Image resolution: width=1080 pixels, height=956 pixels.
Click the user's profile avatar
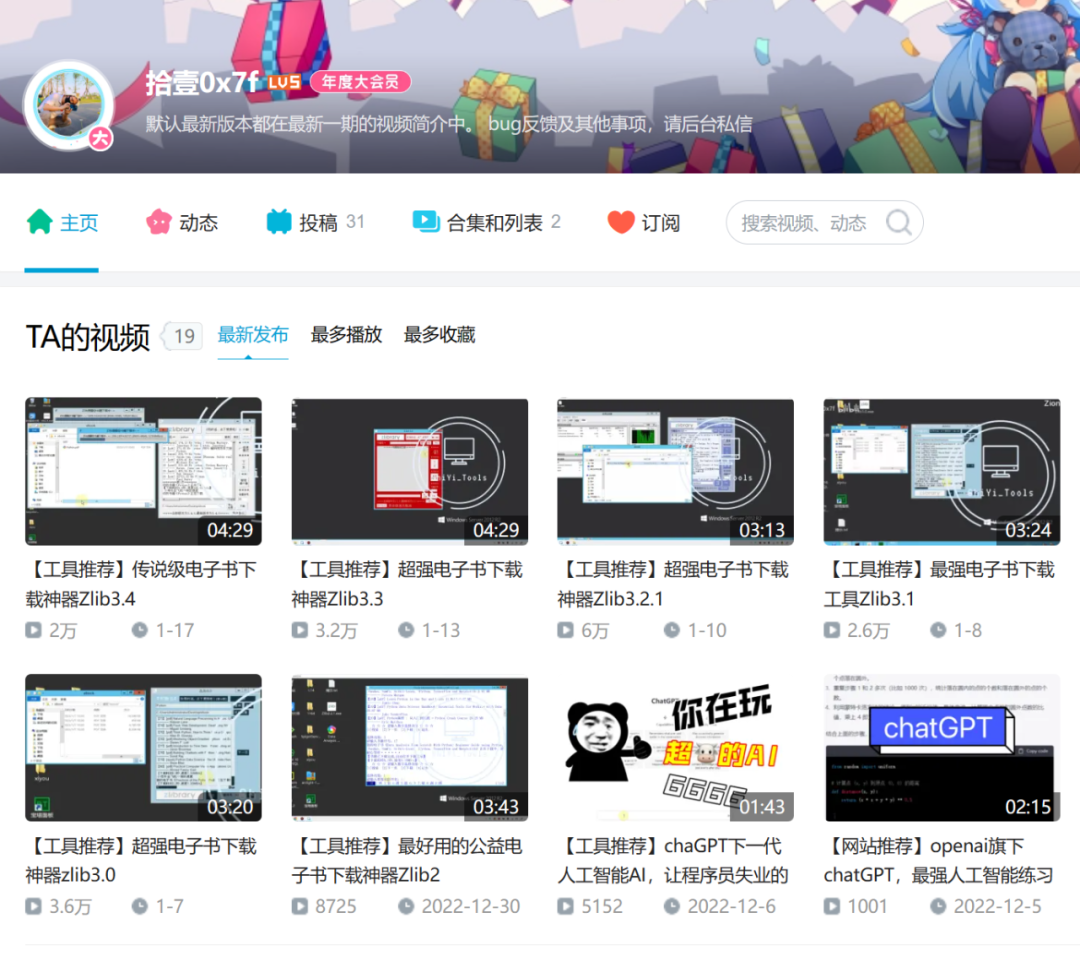pos(69,105)
